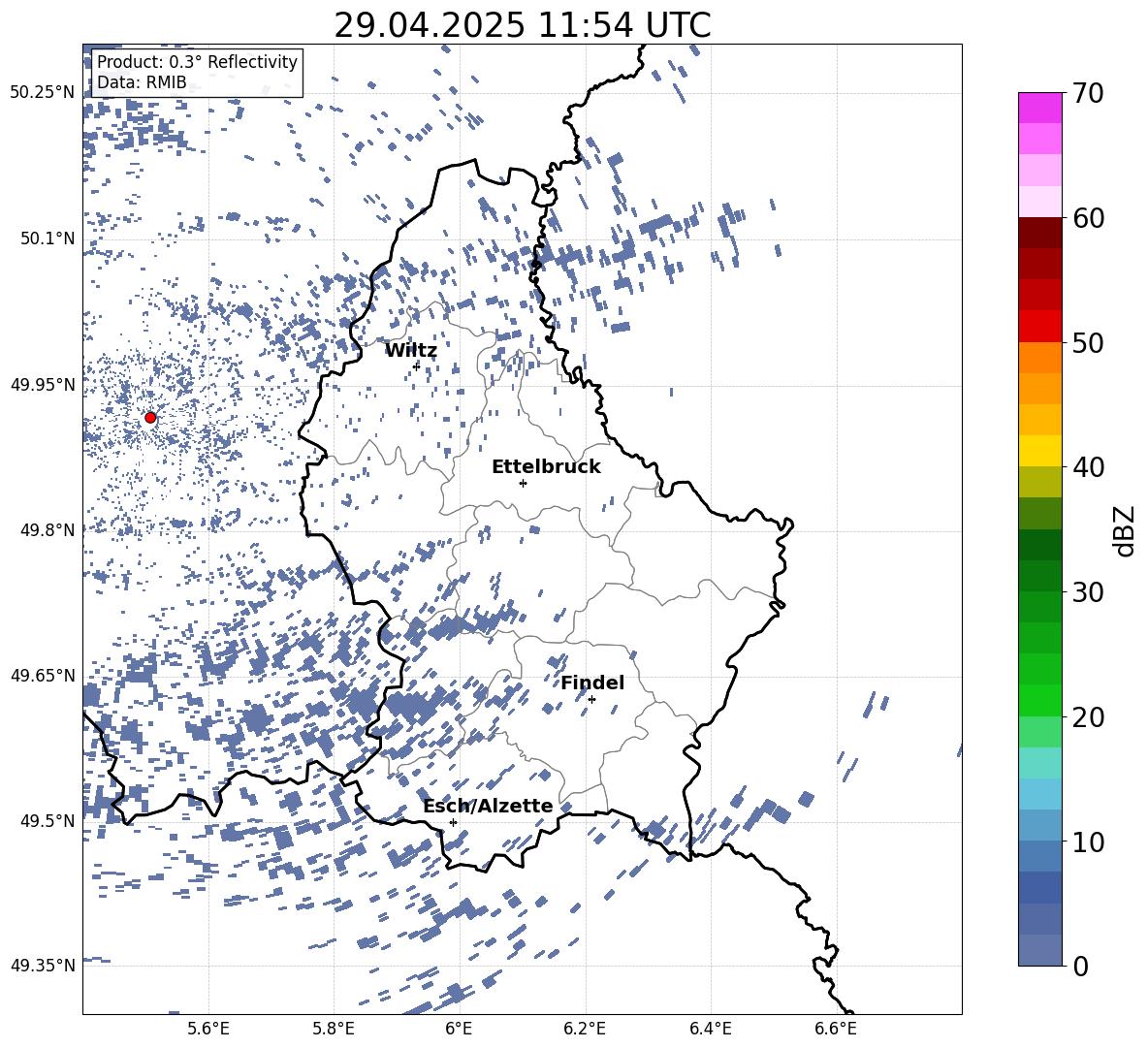Click the Esch/Alzette city label
The image size is (1148, 1048).
(488, 806)
